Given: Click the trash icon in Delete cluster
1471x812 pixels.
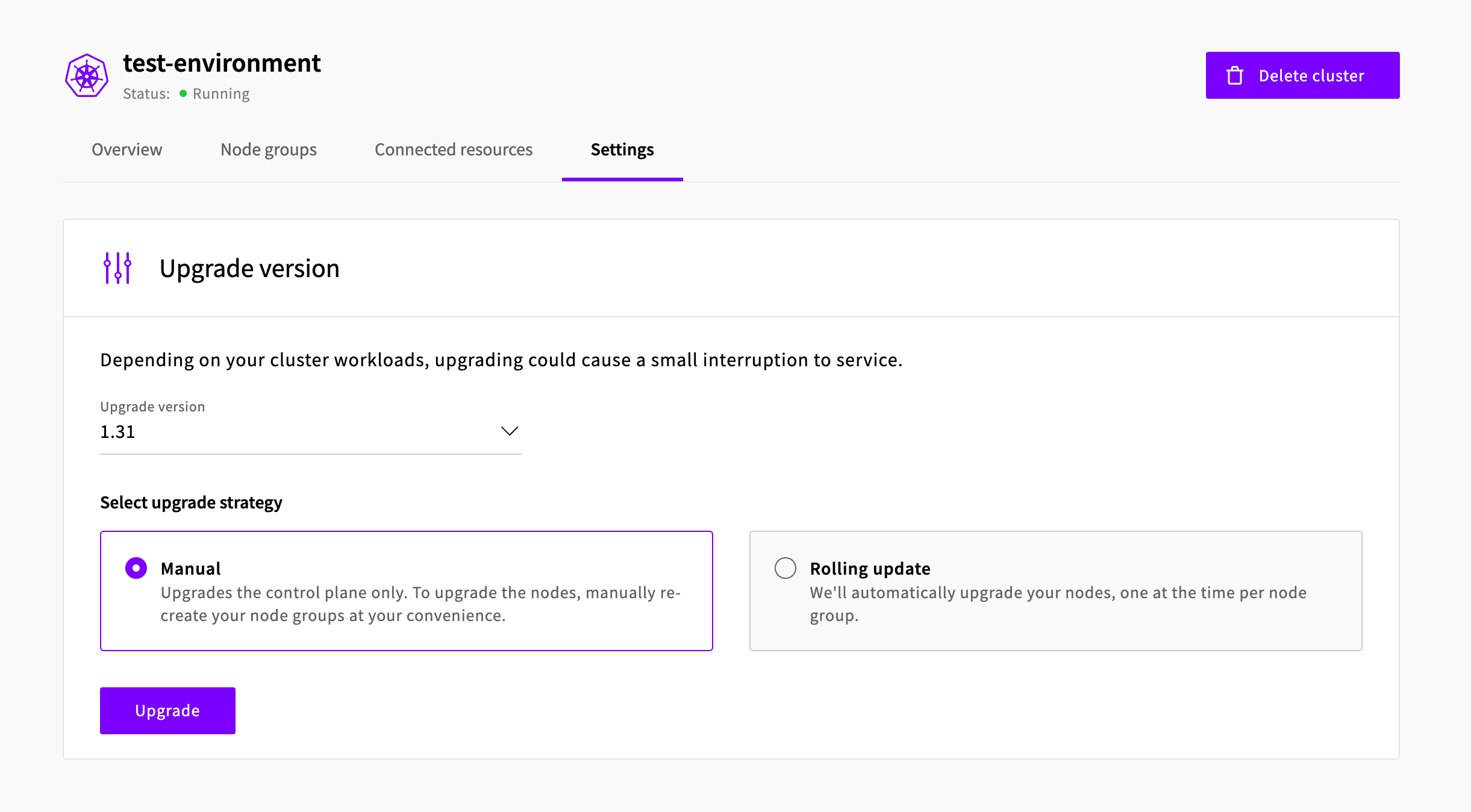Looking at the screenshot, I should (1235, 75).
